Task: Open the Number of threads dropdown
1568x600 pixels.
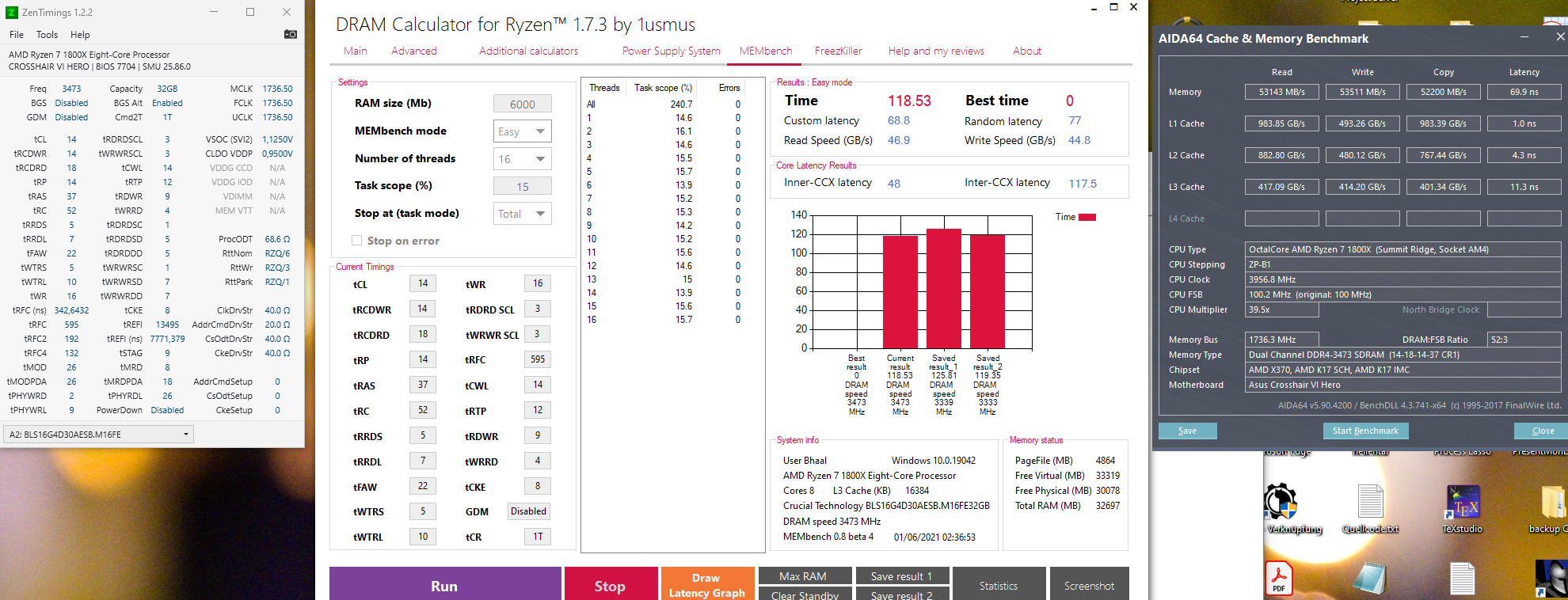Action: coord(523,159)
